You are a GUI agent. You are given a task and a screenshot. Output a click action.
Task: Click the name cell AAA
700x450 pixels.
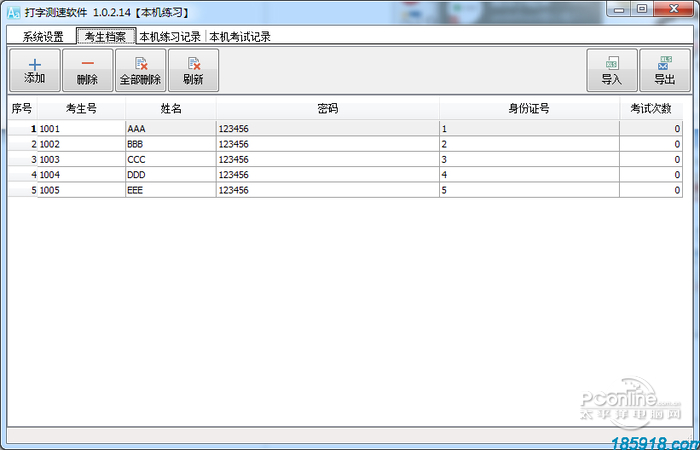point(171,129)
